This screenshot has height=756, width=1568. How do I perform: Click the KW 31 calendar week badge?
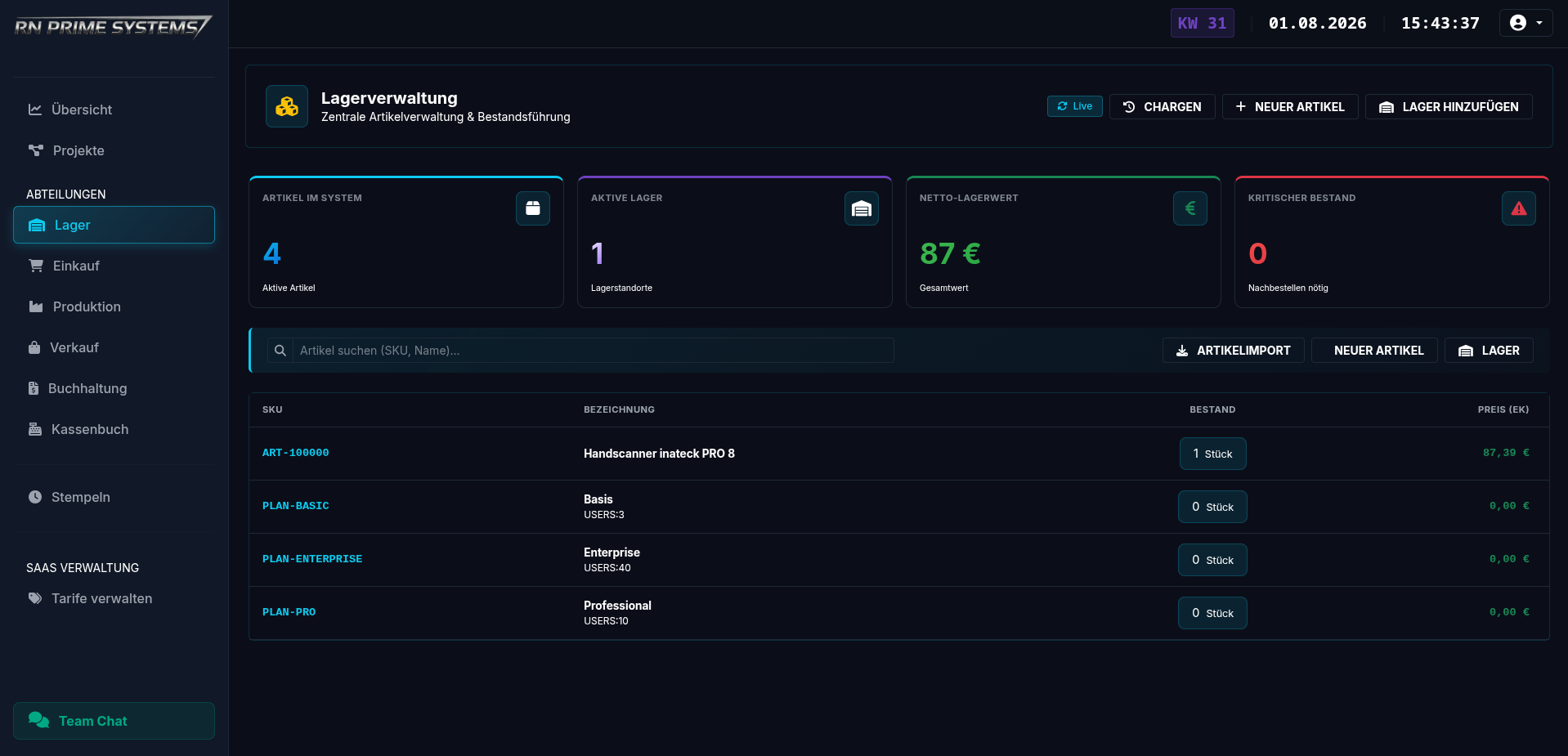1202,23
